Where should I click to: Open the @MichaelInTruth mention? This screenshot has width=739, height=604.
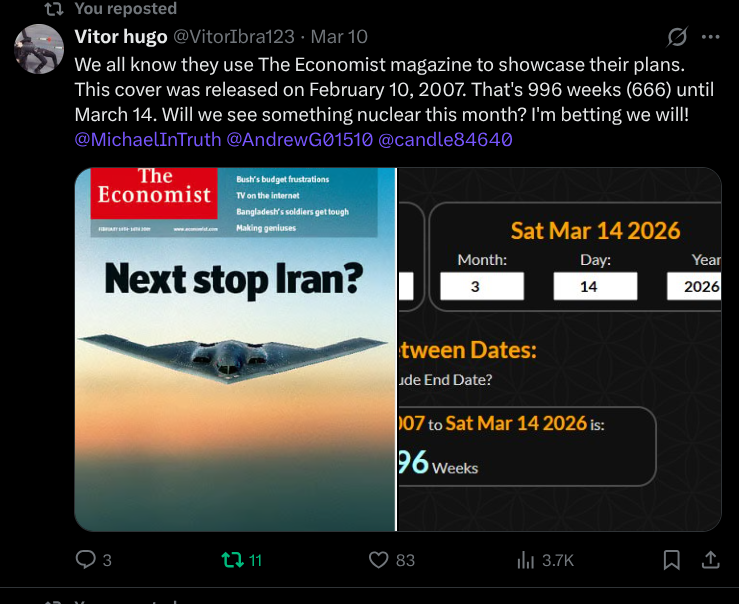(x=148, y=139)
